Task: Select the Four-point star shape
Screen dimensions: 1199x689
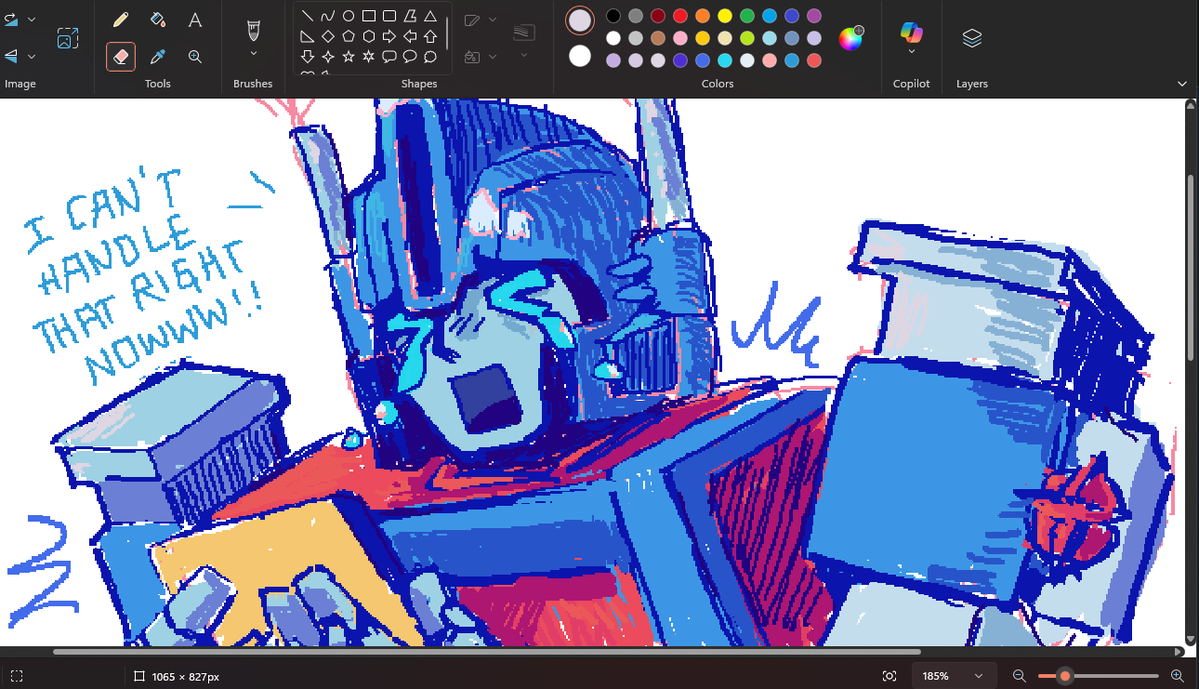Action: pyautogui.click(x=328, y=57)
